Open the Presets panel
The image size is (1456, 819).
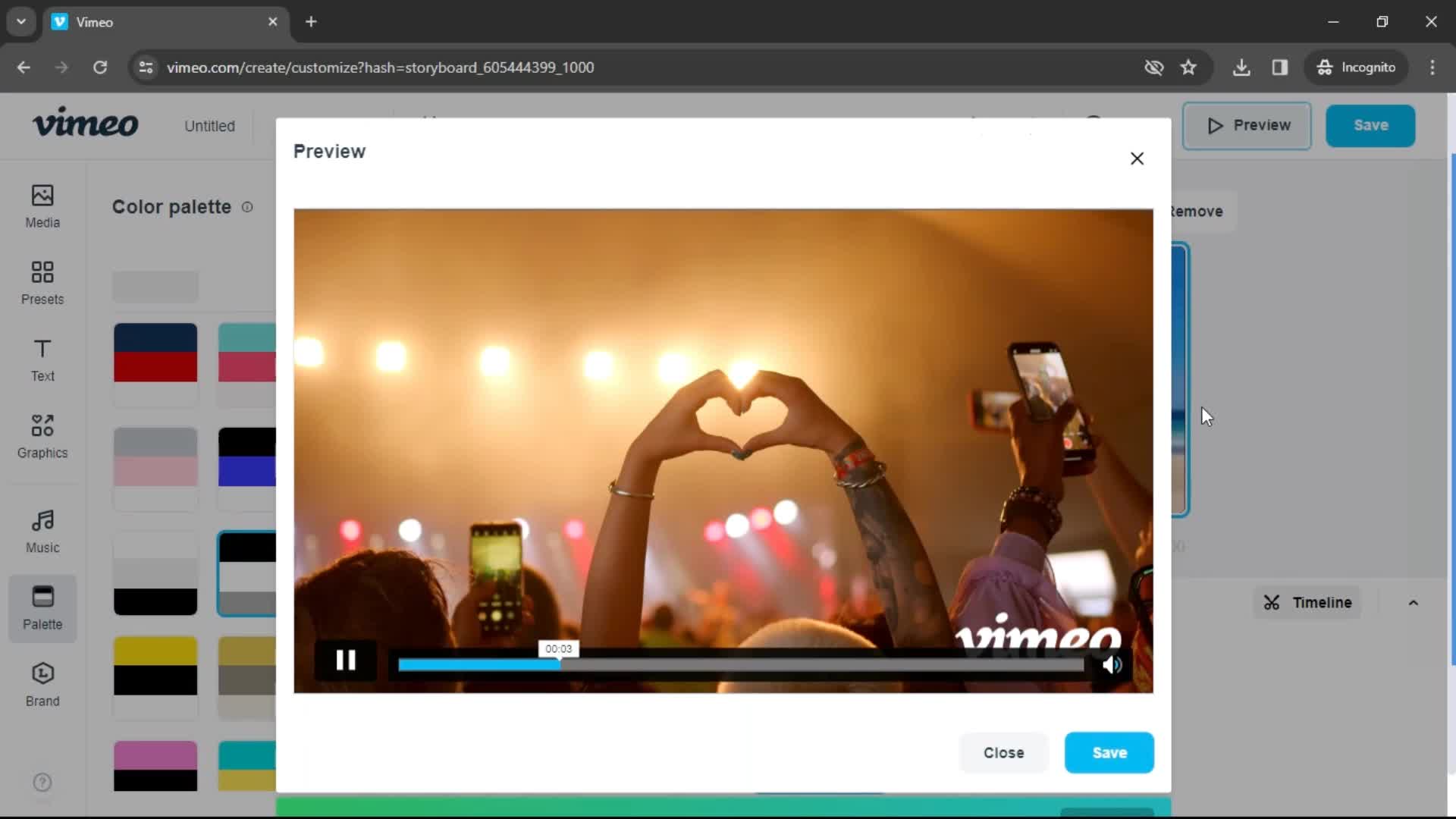tap(42, 281)
